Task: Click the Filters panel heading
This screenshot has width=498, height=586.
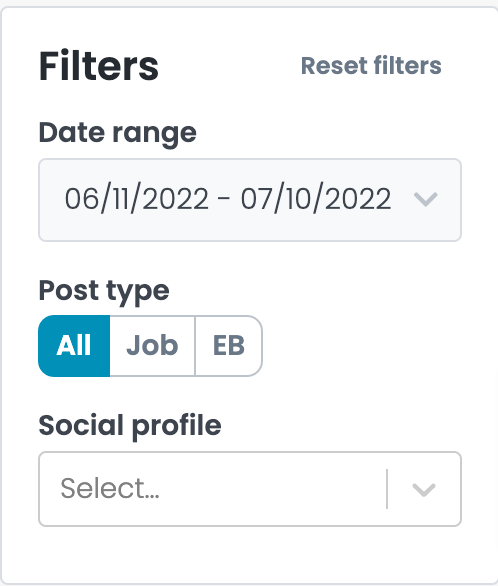Action: [99, 66]
